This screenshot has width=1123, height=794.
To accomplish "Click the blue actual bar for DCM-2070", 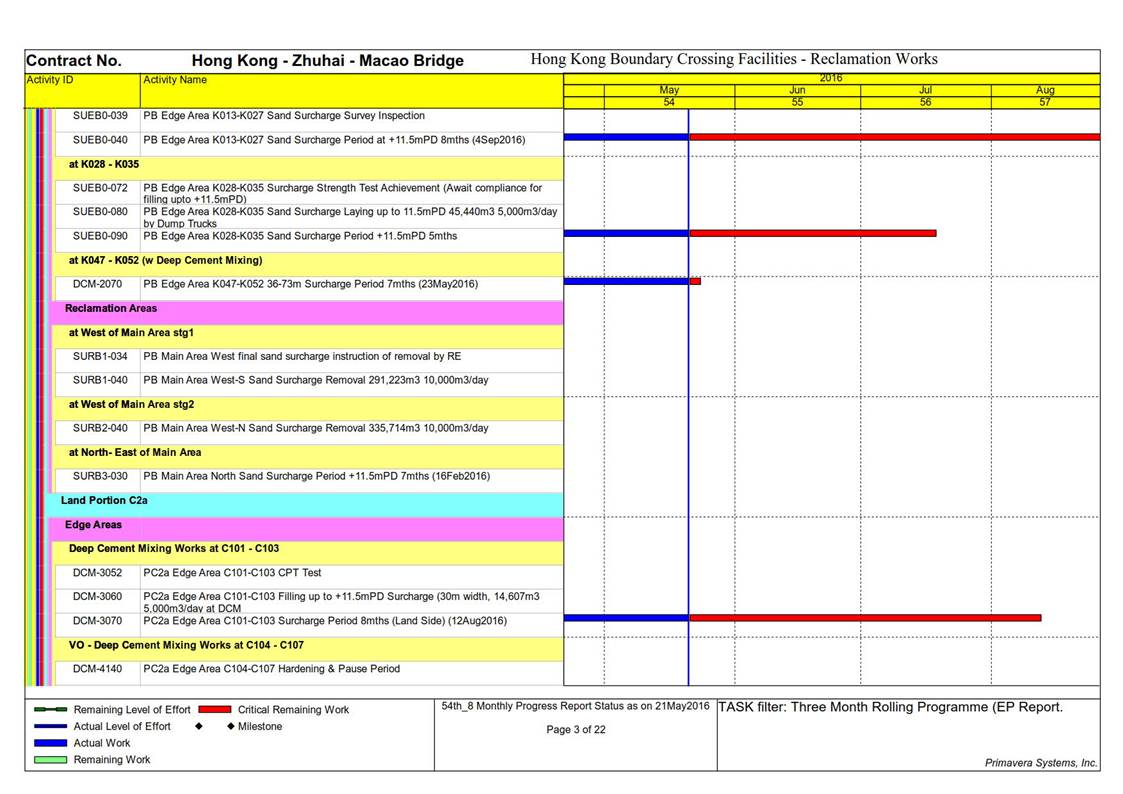I will tap(626, 281).
